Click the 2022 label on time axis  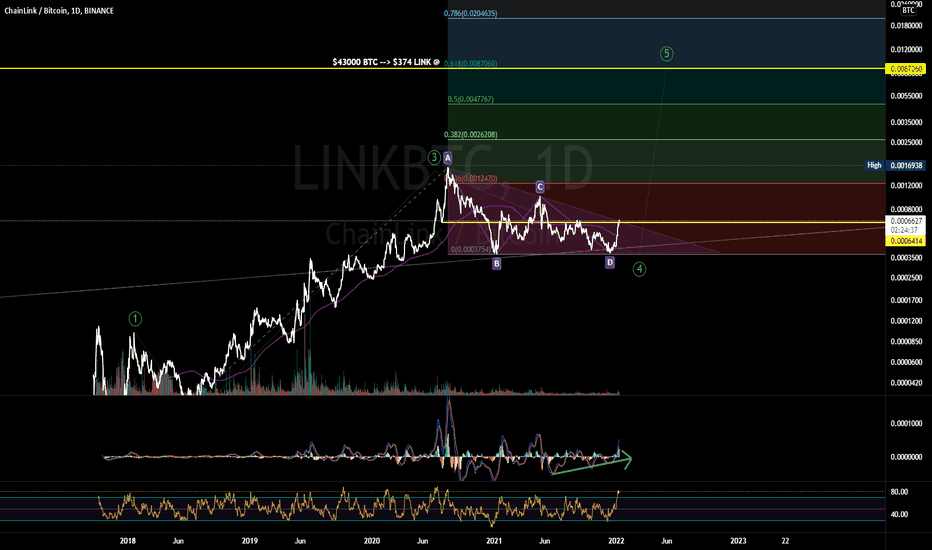(x=616, y=541)
